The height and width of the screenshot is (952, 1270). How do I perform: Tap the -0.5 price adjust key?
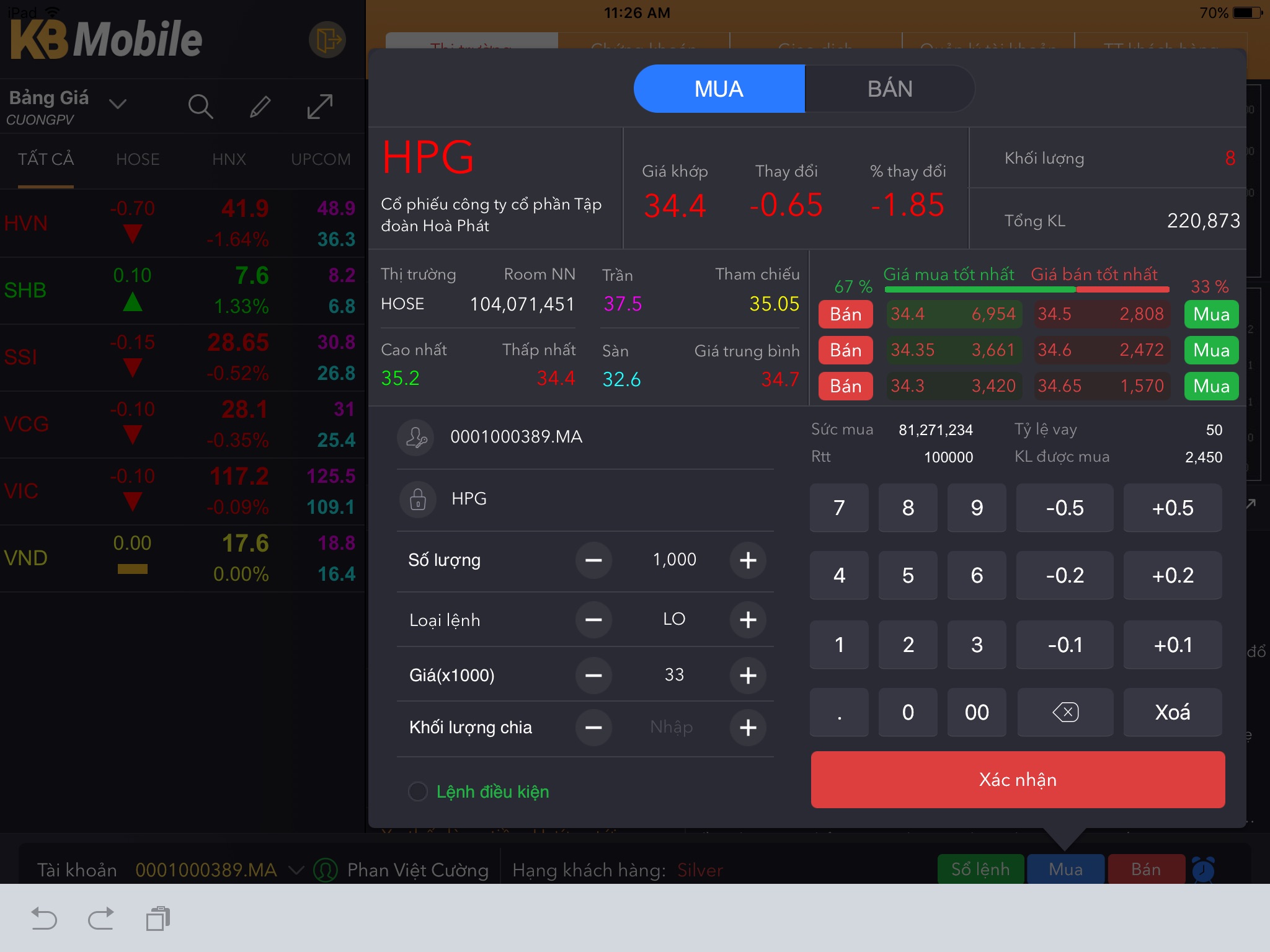pos(1065,508)
